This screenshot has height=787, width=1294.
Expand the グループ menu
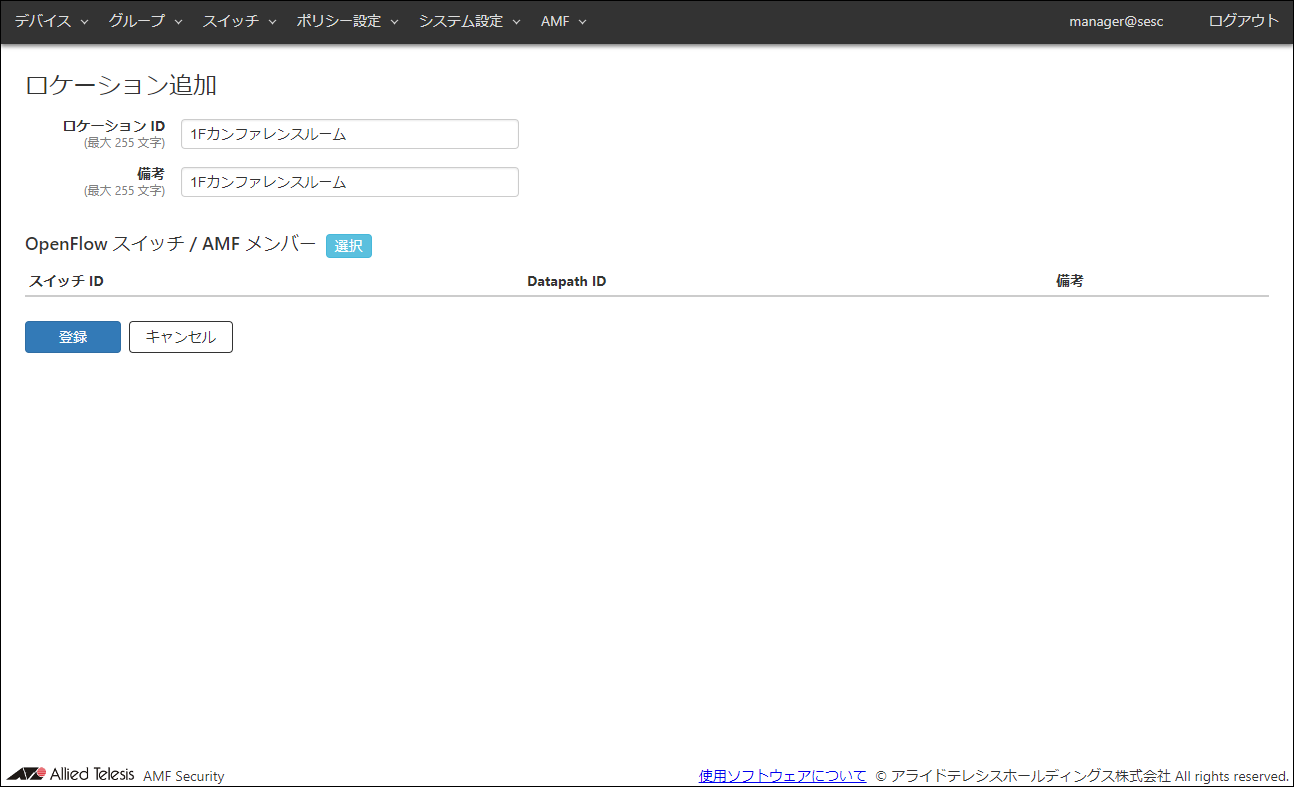145,21
